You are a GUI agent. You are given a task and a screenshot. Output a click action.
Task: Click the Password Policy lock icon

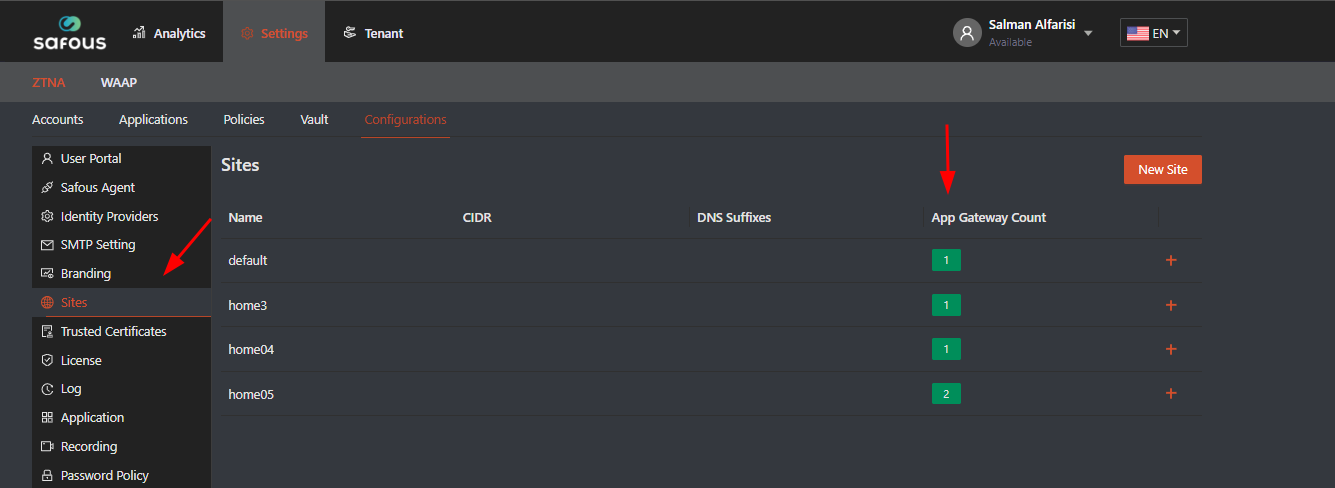(47, 476)
